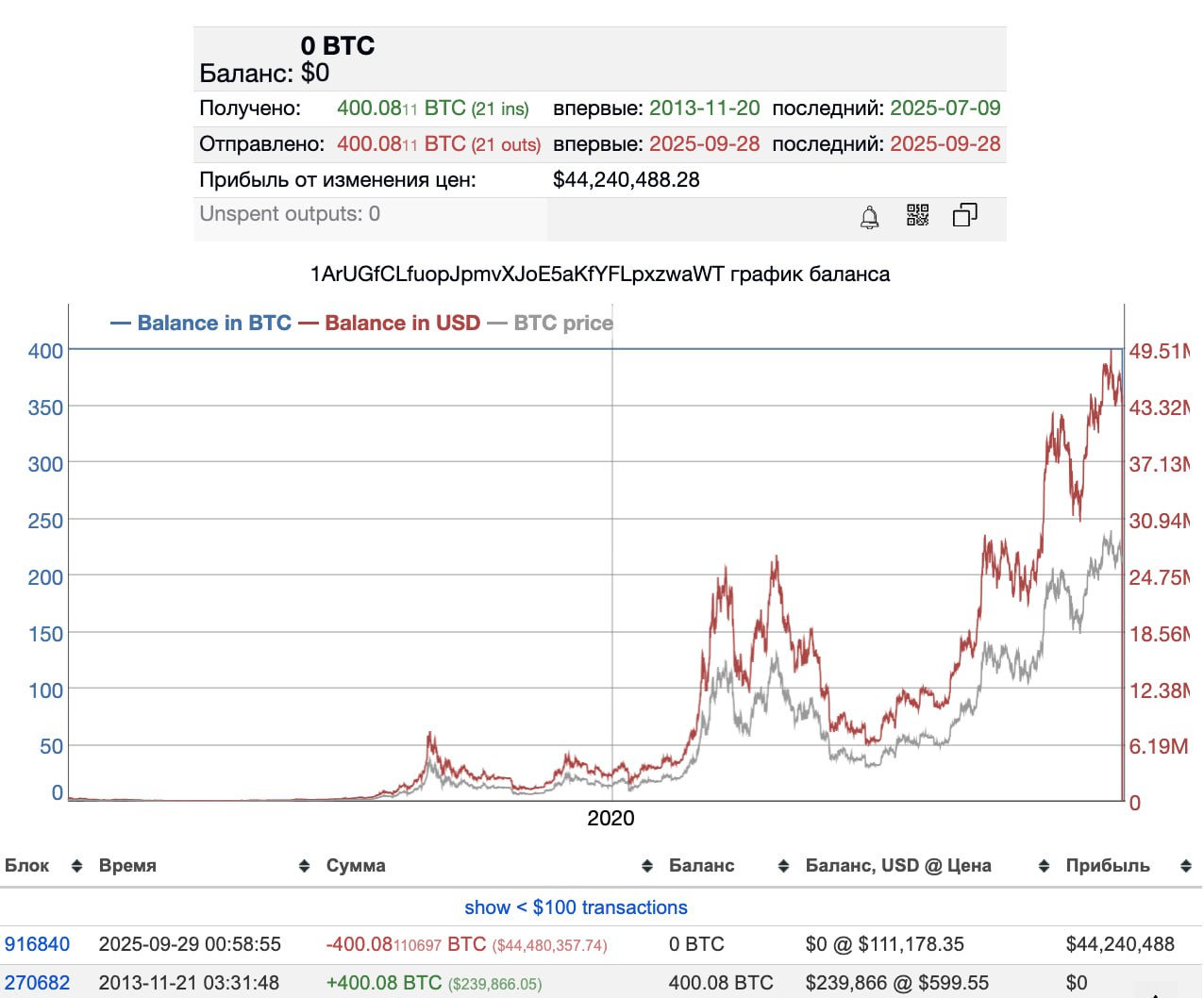
Task: Sort by Сумма column arrows
Action: (x=647, y=866)
